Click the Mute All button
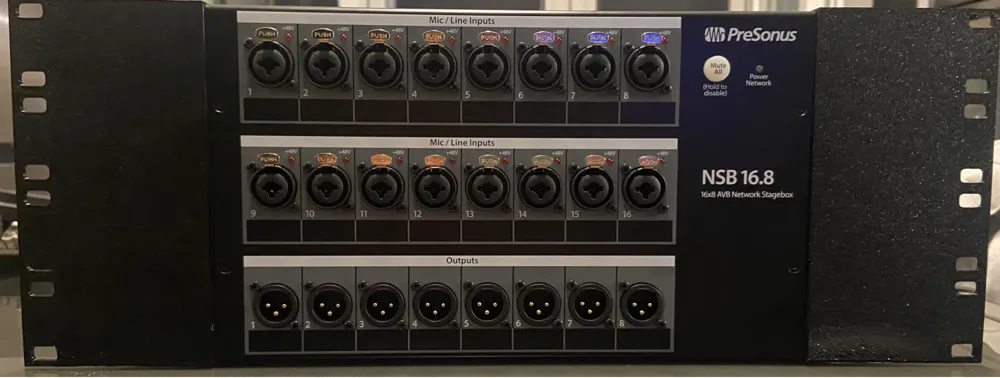1000x378 pixels. tap(717, 69)
